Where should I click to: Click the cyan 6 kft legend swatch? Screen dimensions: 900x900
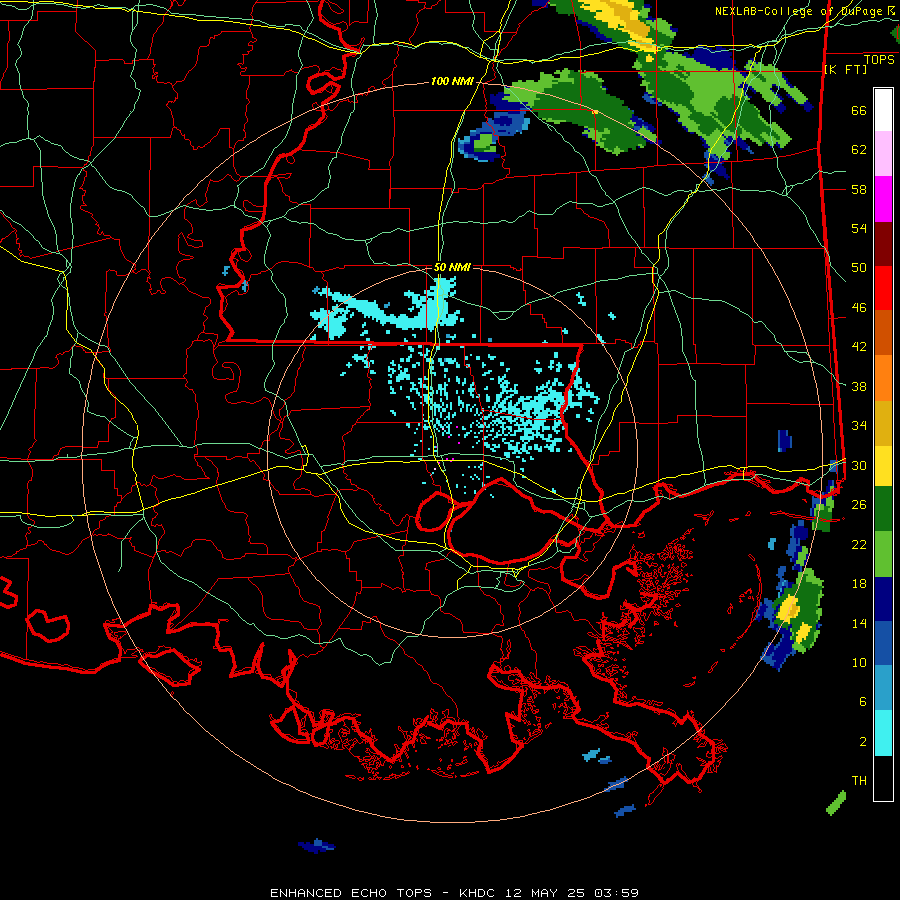pyautogui.click(x=883, y=733)
